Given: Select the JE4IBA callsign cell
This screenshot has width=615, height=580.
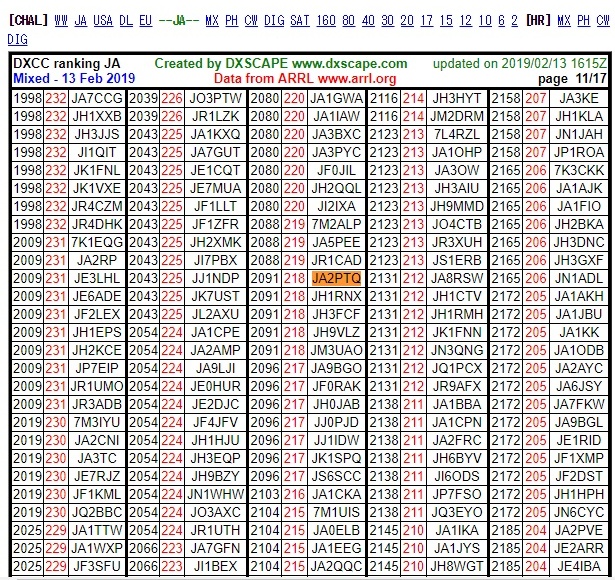Looking at the screenshot, I should (x=579, y=566).
